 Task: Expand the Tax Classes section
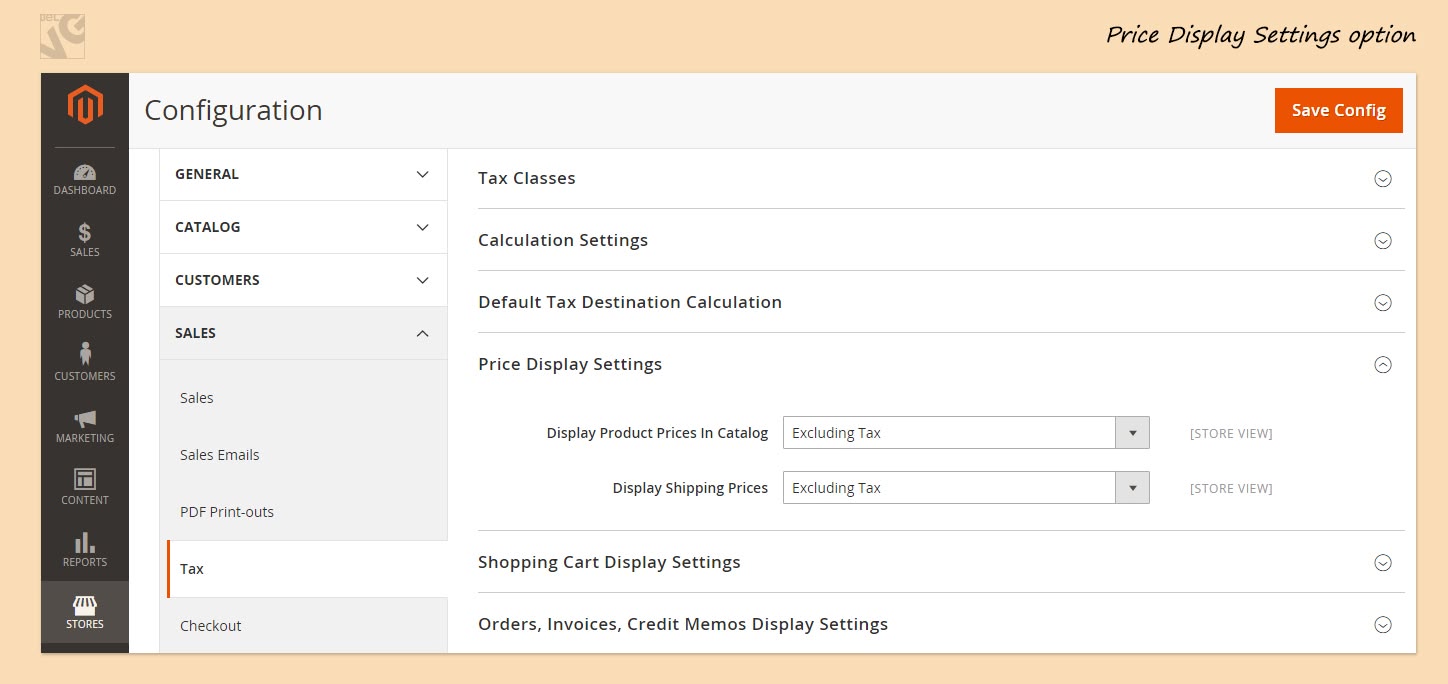[1382, 179]
